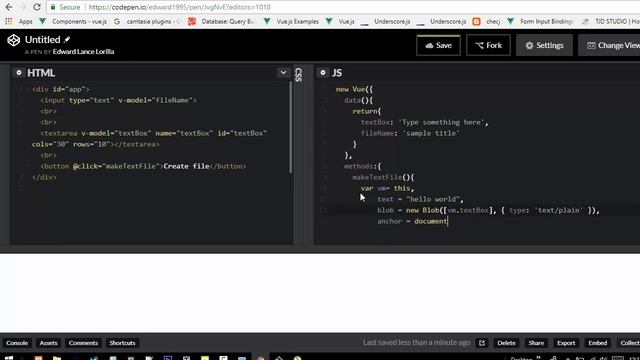Open the Embed options

pyautogui.click(x=598, y=343)
